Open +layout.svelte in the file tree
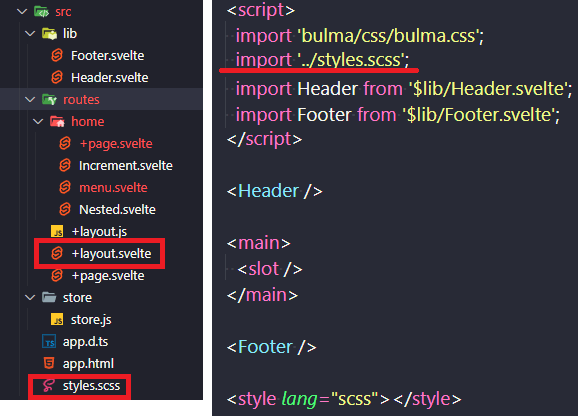 111,254
